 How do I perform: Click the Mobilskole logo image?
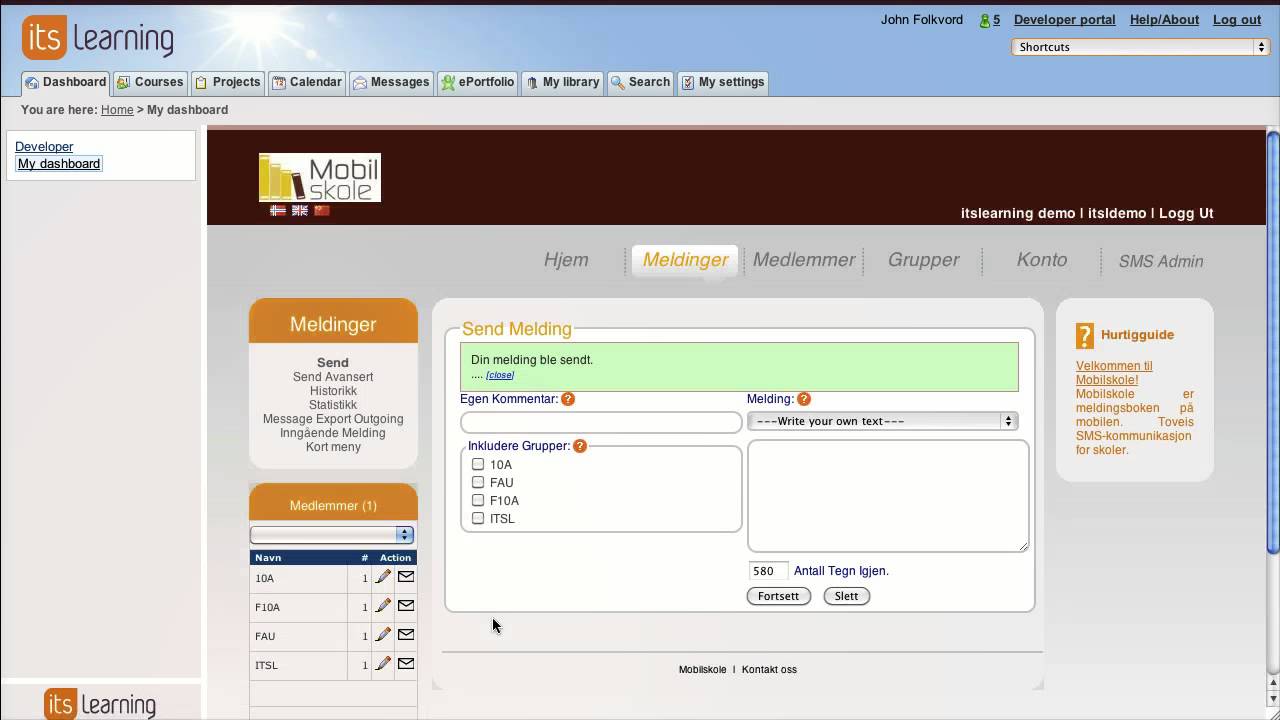coord(320,178)
